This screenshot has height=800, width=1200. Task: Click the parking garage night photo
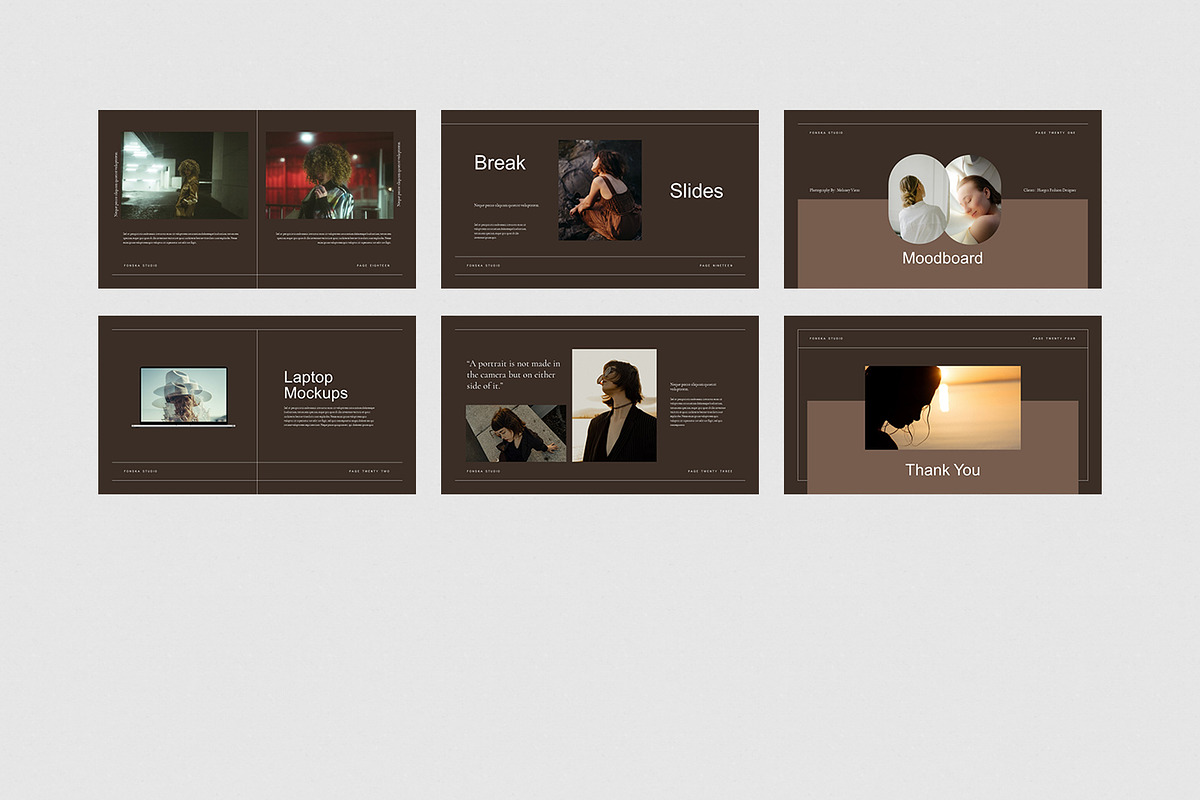pyautogui.click(x=185, y=175)
